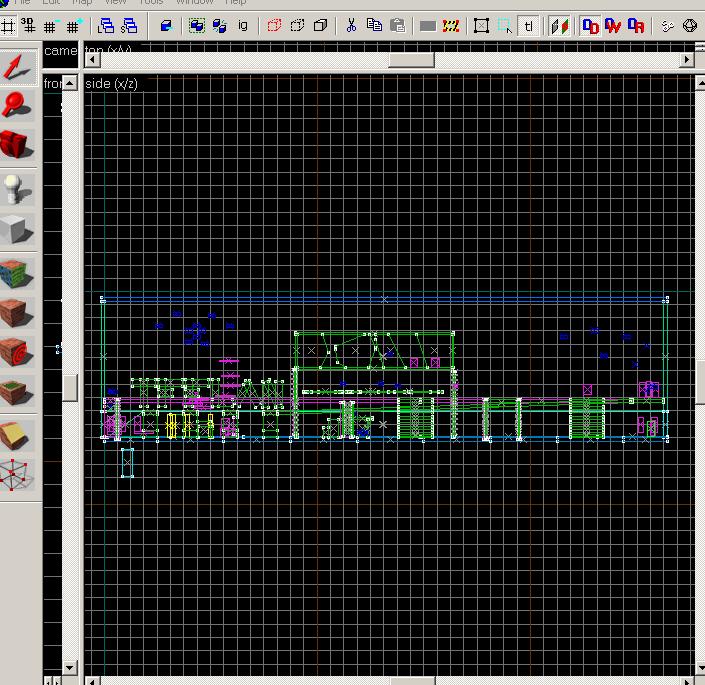Select the red Camera tool
The image size is (705, 685).
[x=18, y=145]
